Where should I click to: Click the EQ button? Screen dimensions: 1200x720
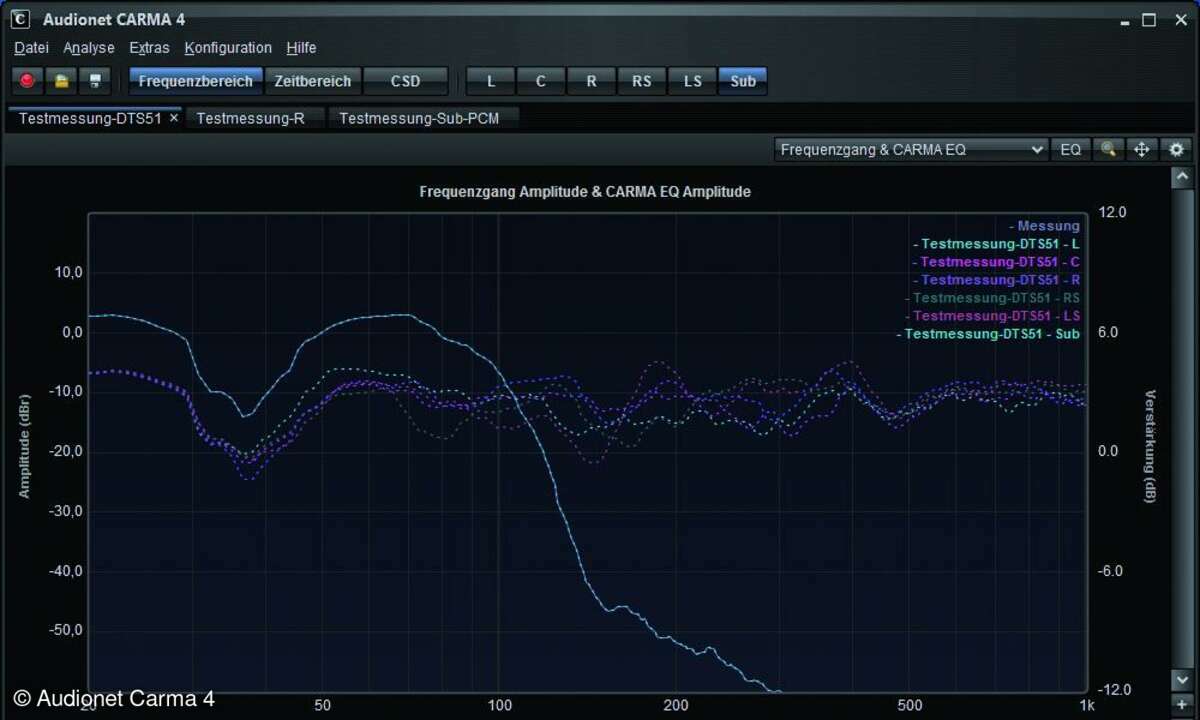tap(1071, 149)
